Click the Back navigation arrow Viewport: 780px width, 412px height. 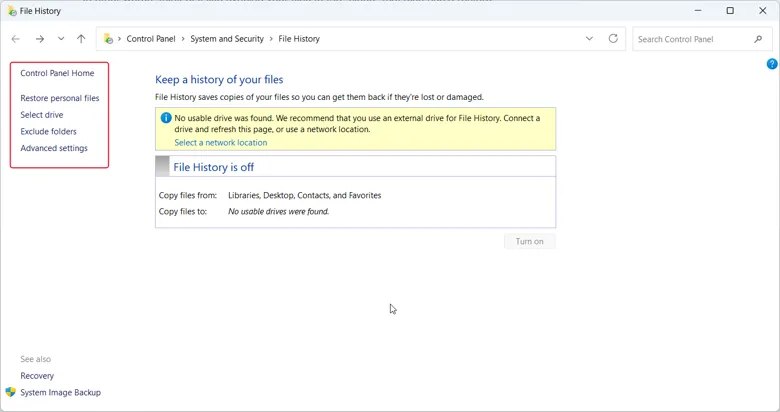coord(15,39)
